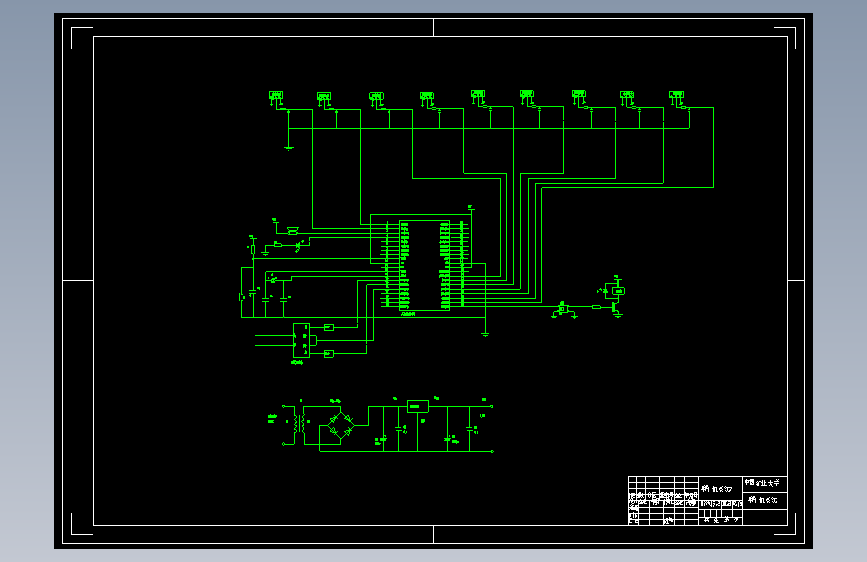Select the transformer in the power supply circuit
This screenshot has height=562, width=867.
click(299, 424)
